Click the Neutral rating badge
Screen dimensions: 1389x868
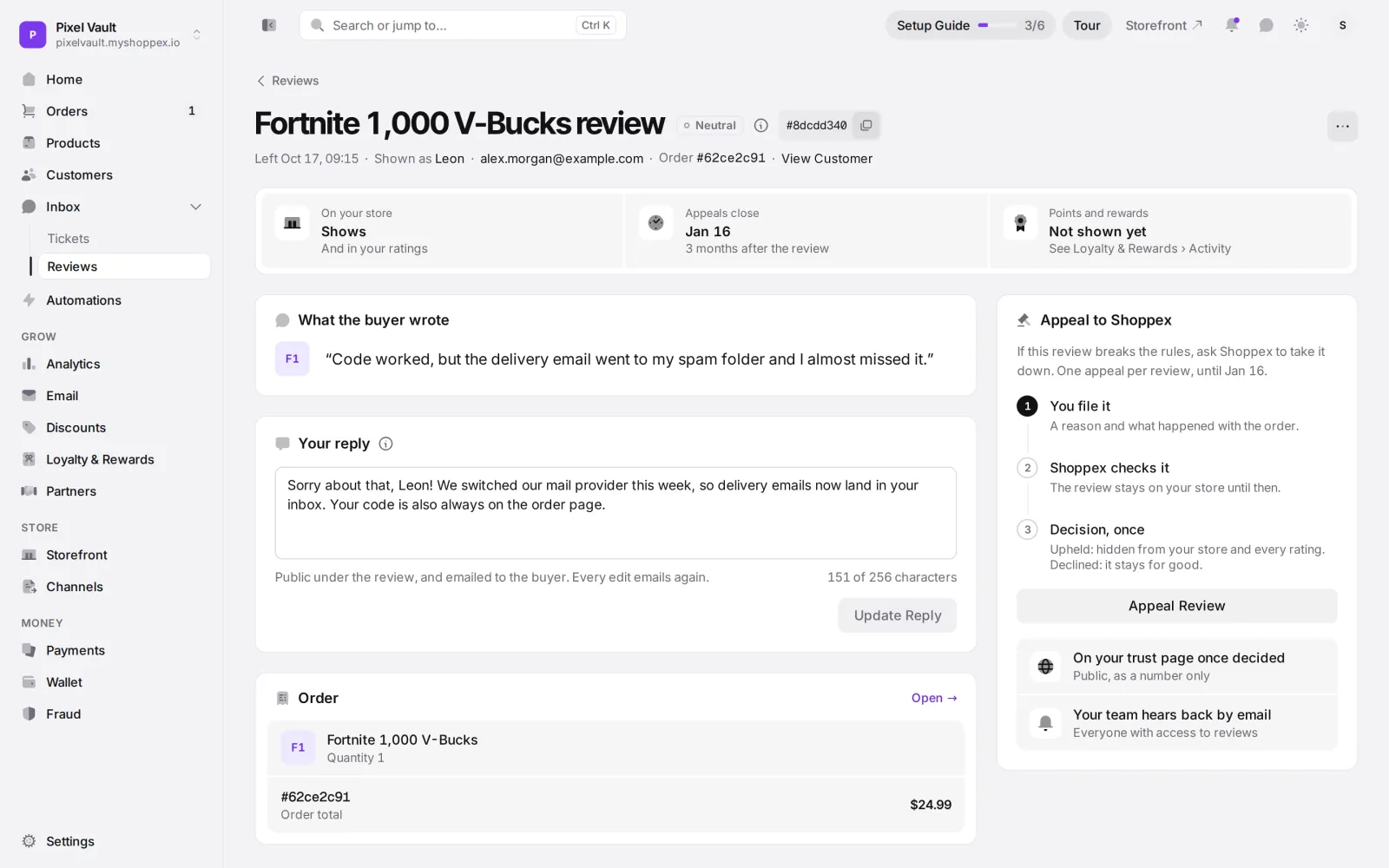click(x=710, y=125)
